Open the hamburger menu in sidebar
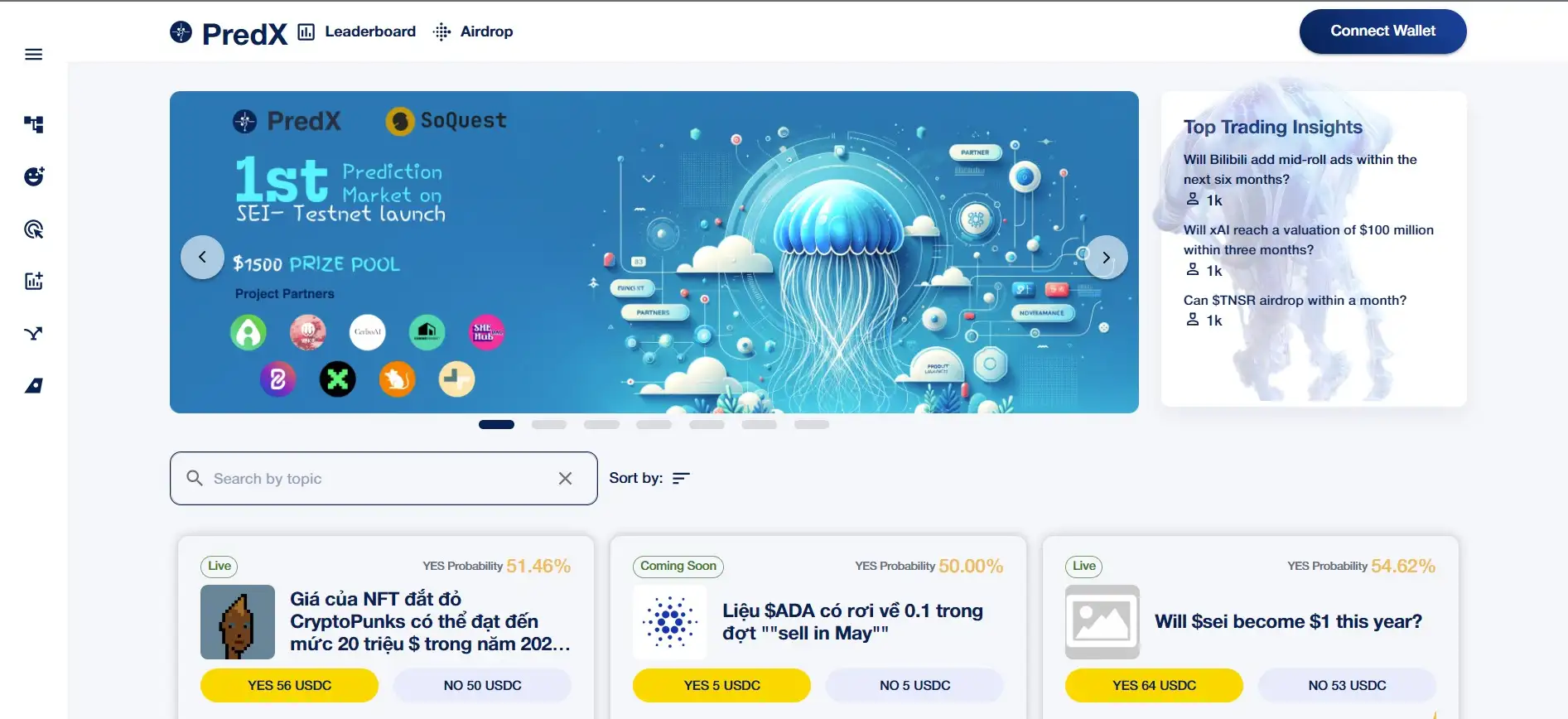This screenshot has width=1568, height=719. [x=33, y=55]
